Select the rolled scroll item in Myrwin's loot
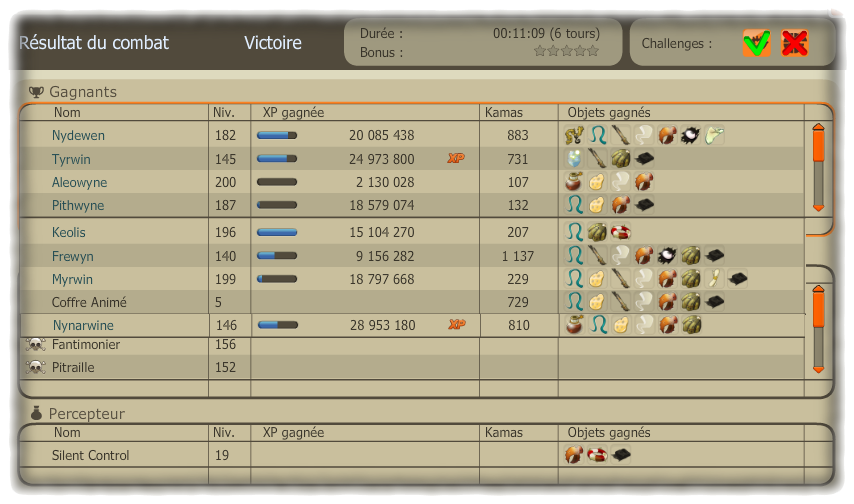Image resolution: width=854 pixels, height=504 pixels. [714, 279]
